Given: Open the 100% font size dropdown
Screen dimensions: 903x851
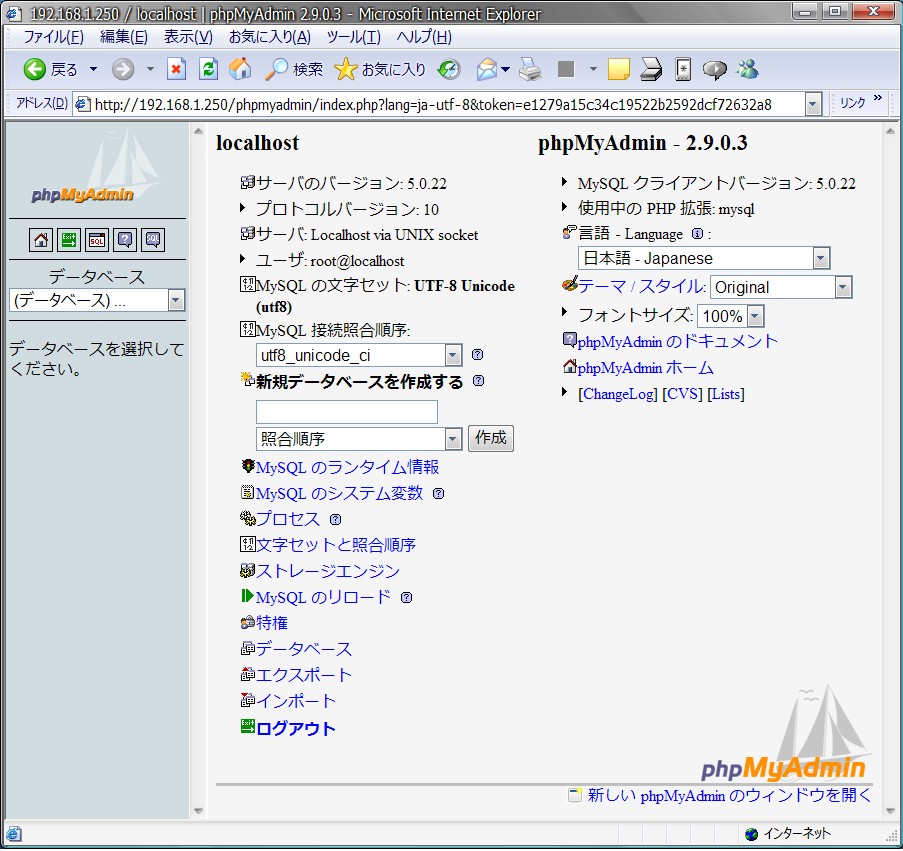Looking at the screenshot, I should (756, 316).
